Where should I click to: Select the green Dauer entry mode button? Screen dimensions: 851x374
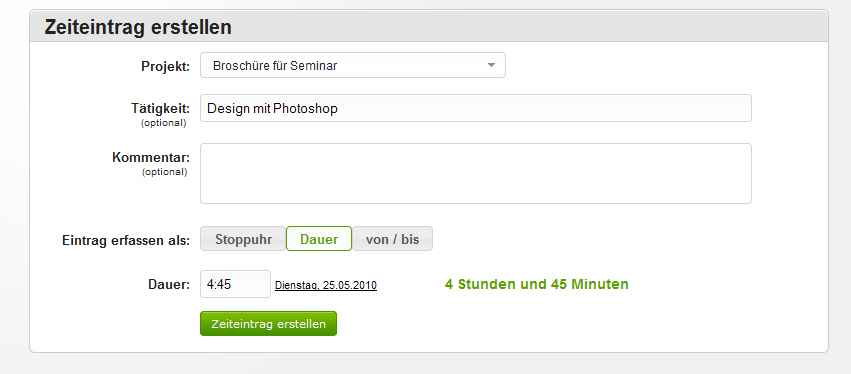tap(319, 239)
